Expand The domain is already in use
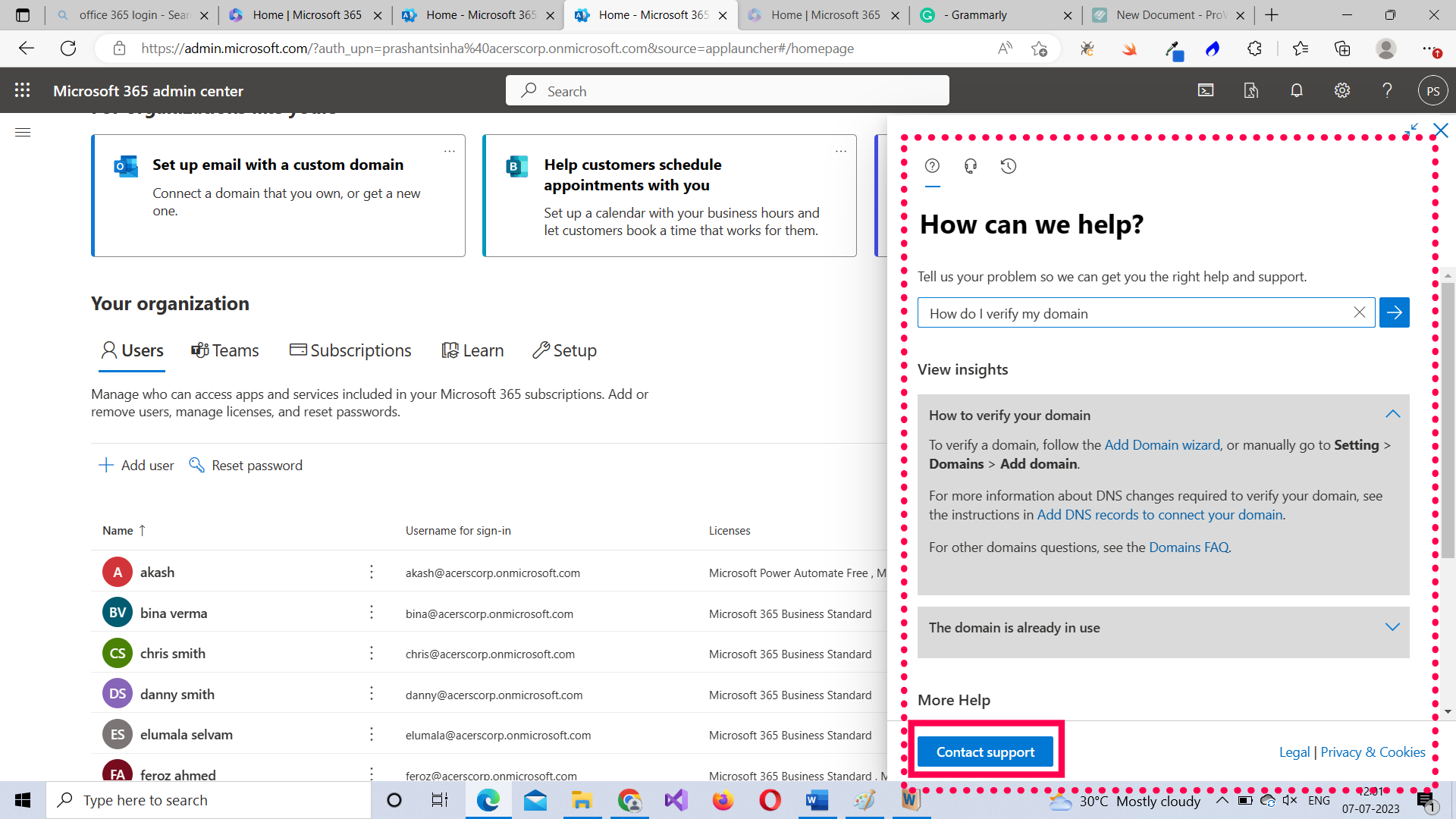 (1392, 627)
